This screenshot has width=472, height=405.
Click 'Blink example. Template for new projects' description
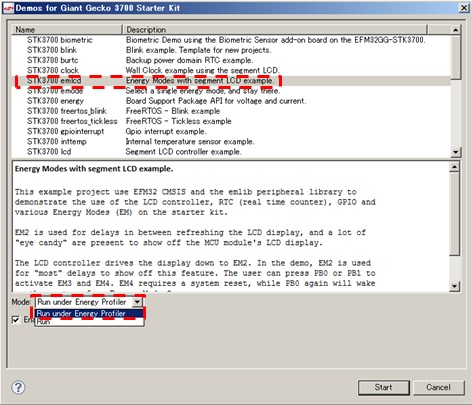pyautogui.click(x=199, y=50)
